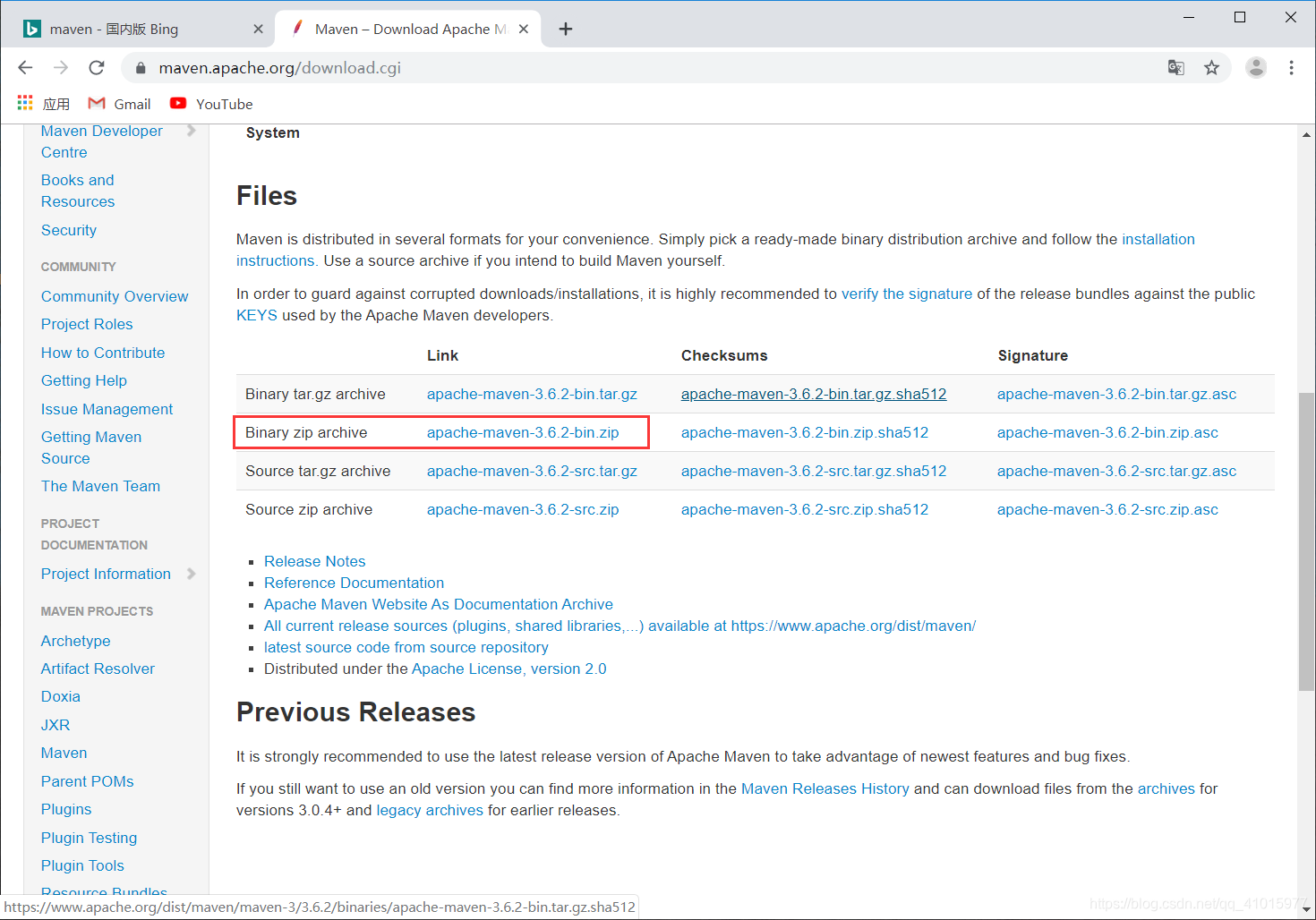This screenshot has height=920, width=1316.
Task: Click the scrollbar down arrow
Action: 1306,910
